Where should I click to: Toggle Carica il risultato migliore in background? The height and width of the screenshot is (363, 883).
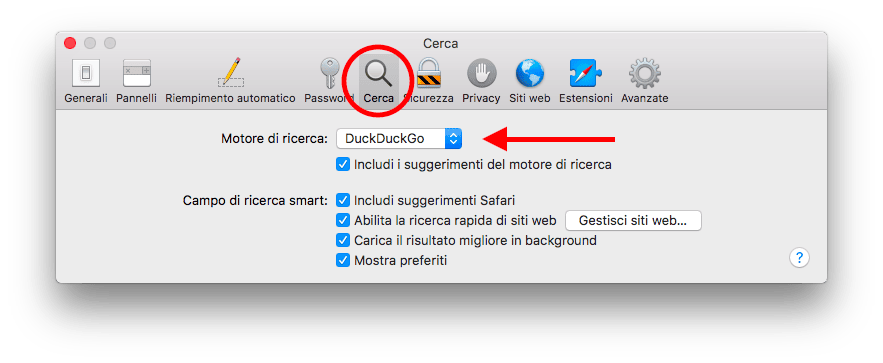click(343, 240)
